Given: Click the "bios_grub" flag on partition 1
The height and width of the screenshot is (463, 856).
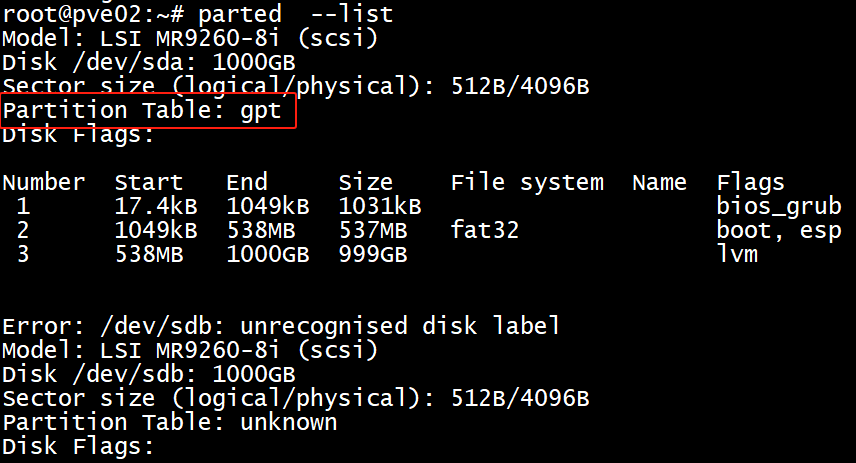Looking at the screenshot, I should pyautogui.click(x=779, y=206).
